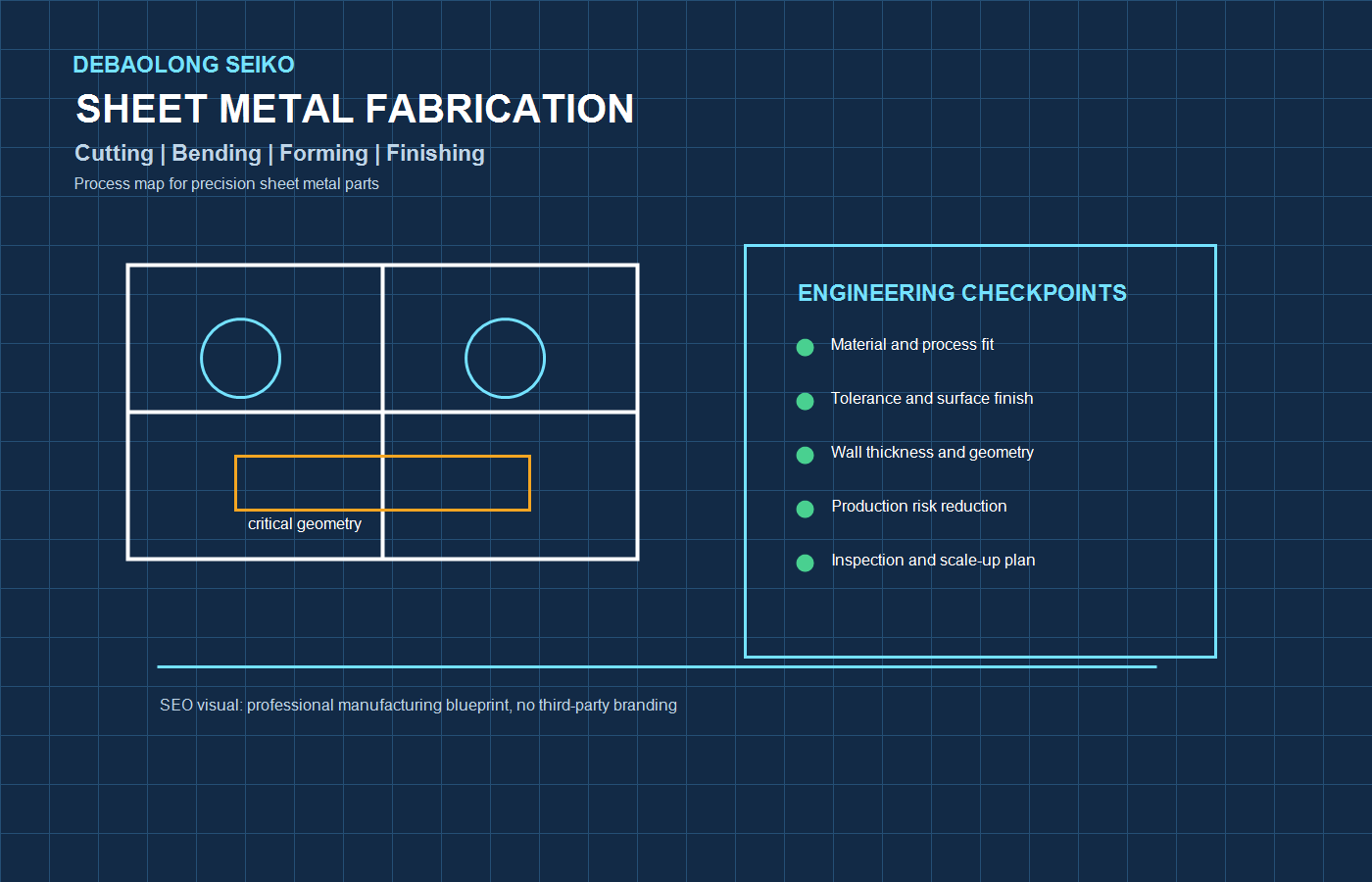Viewport: 1372px width, 882px height.
Task: Click the Sheet Metal Fabrication heading
Action: pyautogui.click(x=354, y=109)
